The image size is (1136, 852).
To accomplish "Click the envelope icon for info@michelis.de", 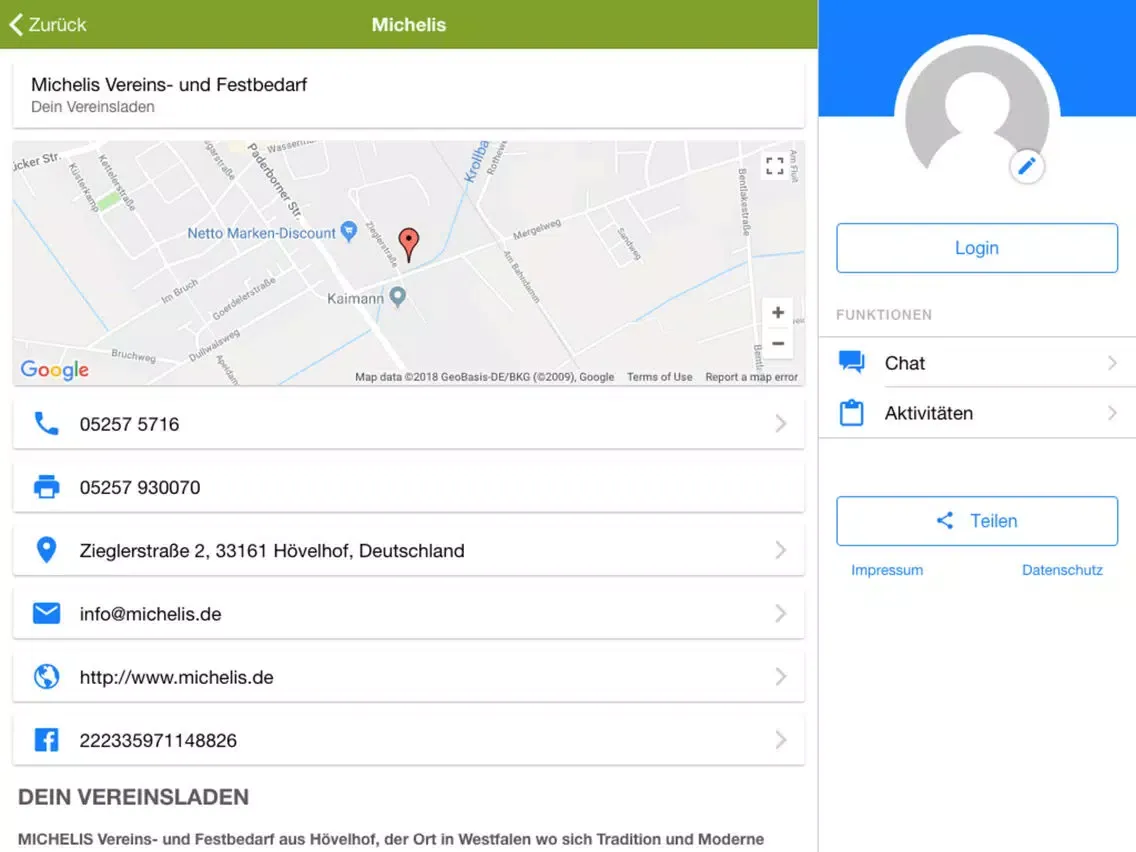I will [46, 614].
